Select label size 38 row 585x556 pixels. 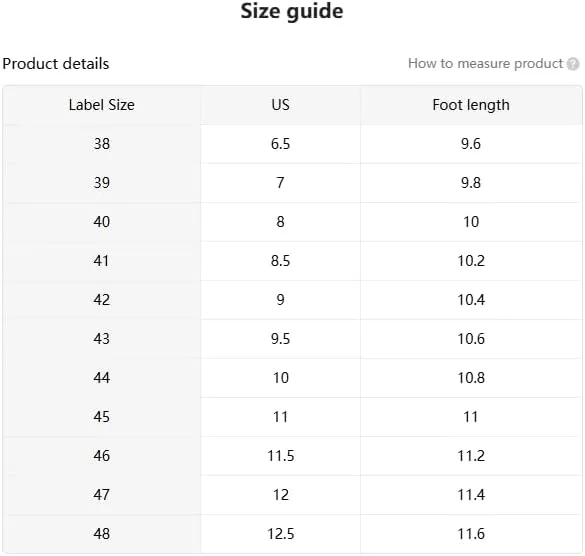[292, 144]
